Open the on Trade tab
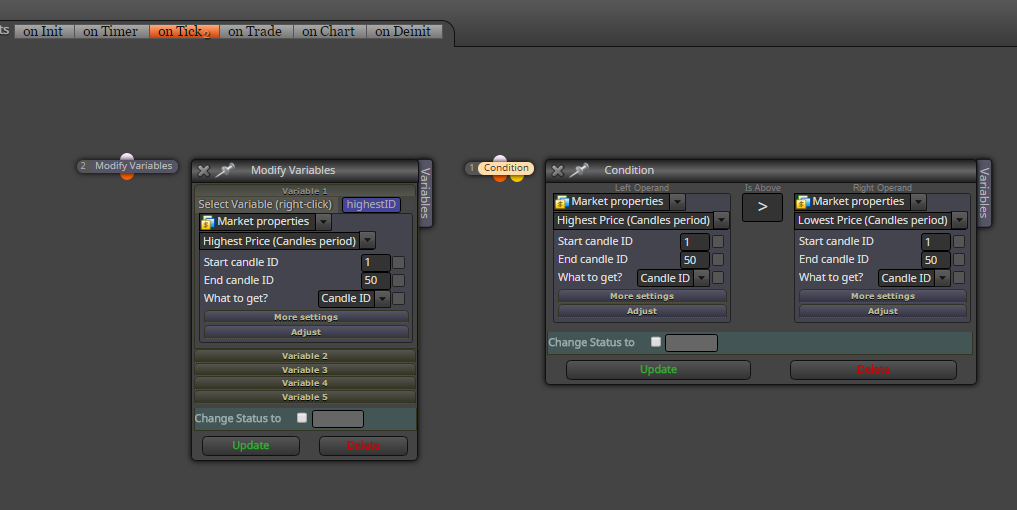 256,31
